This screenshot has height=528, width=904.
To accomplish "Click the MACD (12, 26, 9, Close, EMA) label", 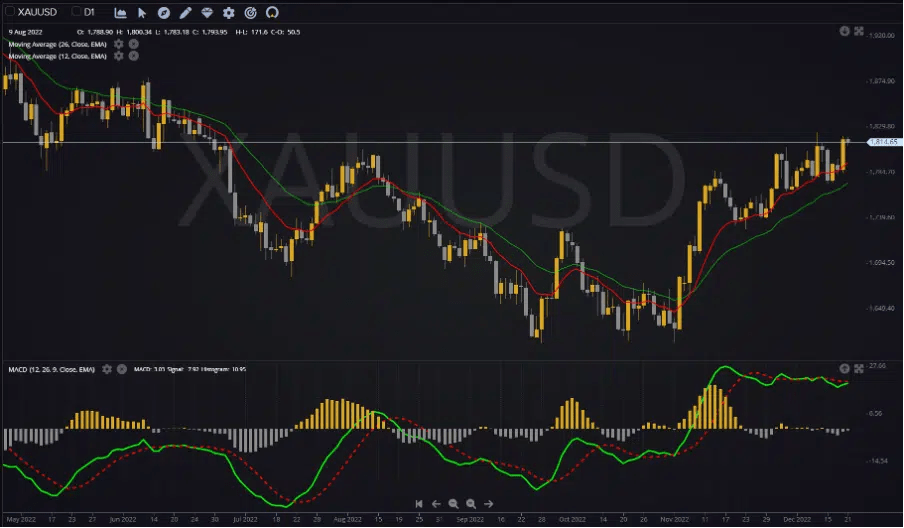I will coord(51,369).
